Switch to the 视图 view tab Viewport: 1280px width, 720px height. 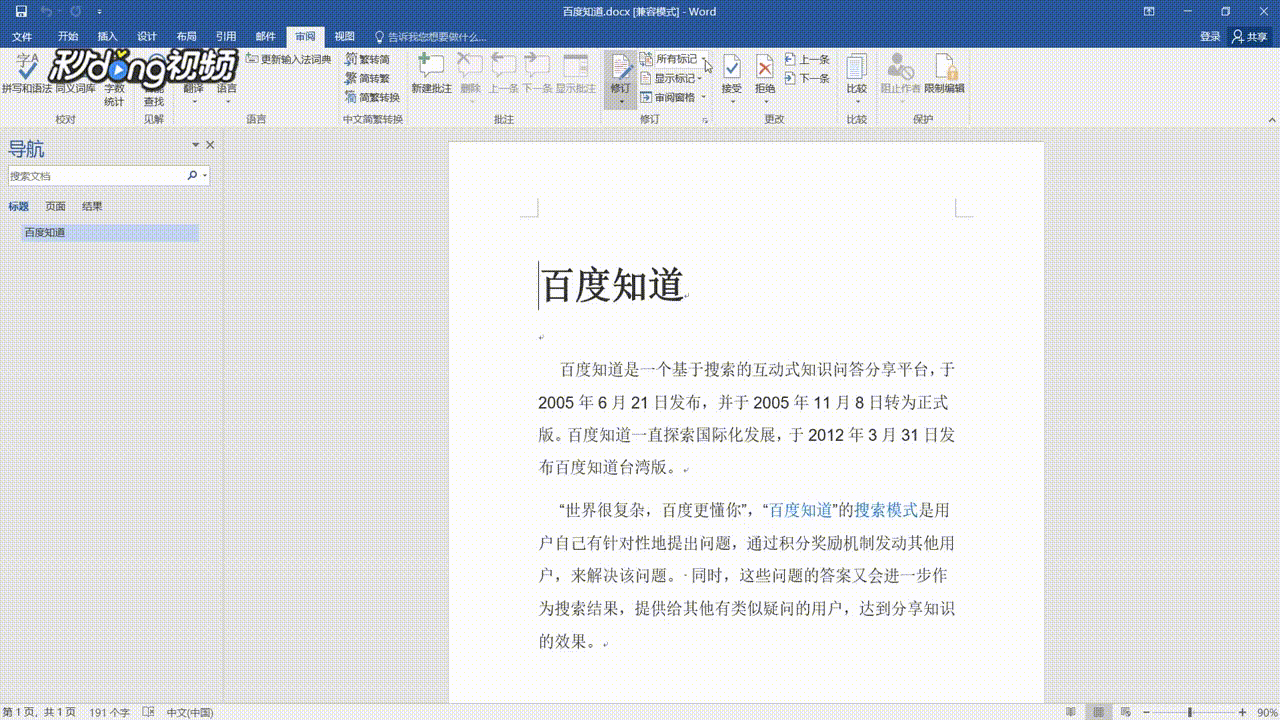click(x=344, y=37)
